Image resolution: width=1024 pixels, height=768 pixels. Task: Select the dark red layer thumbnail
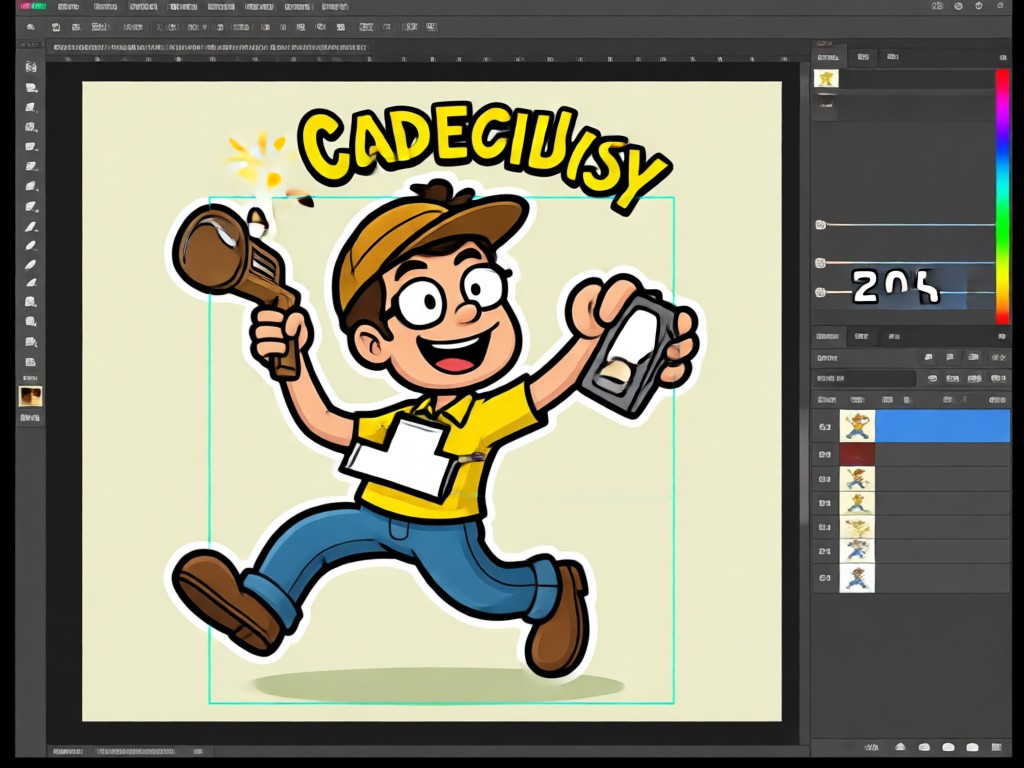point(857,455)
